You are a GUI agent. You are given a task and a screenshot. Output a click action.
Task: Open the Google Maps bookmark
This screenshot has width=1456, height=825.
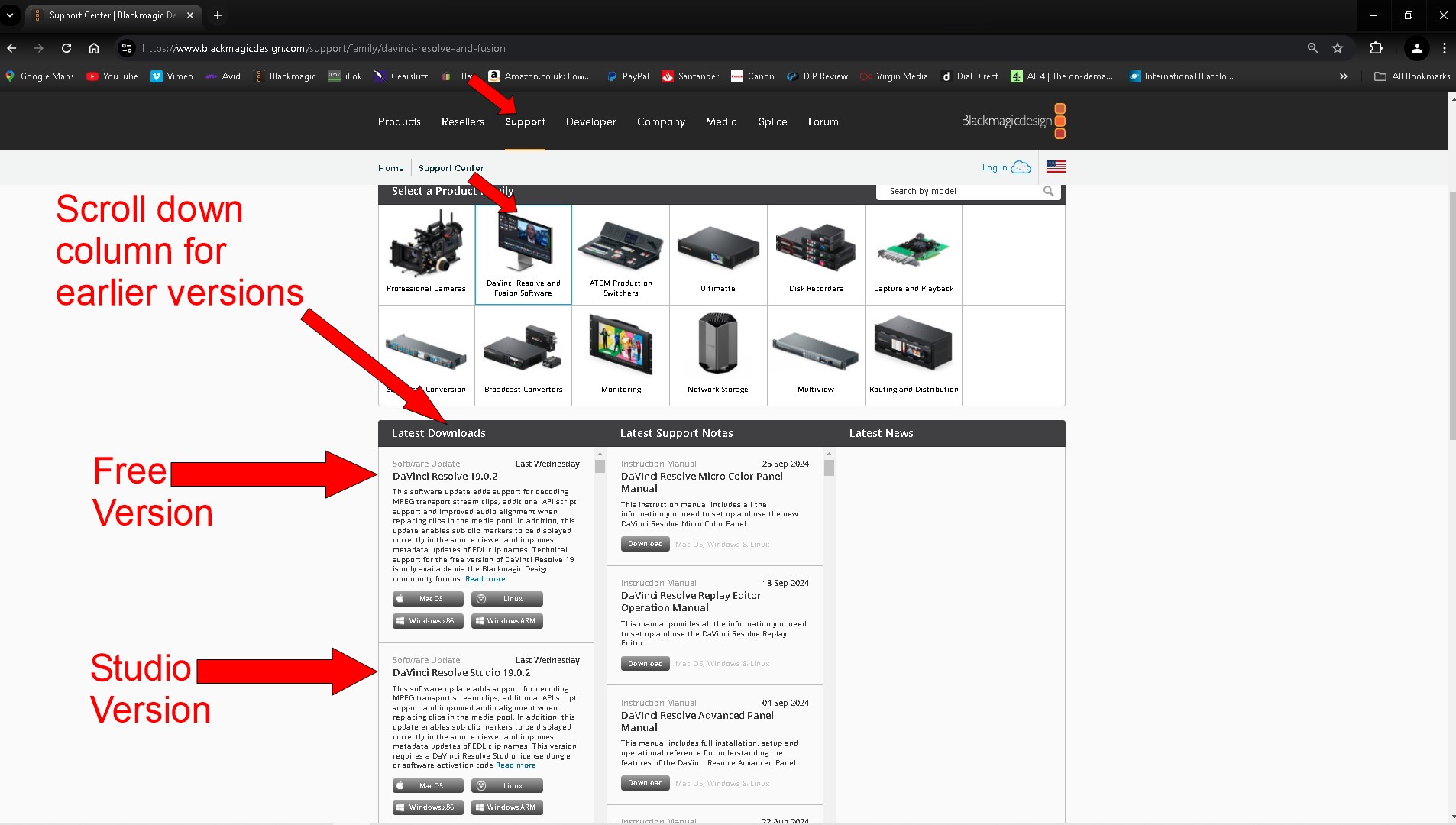tap(40, 76)
